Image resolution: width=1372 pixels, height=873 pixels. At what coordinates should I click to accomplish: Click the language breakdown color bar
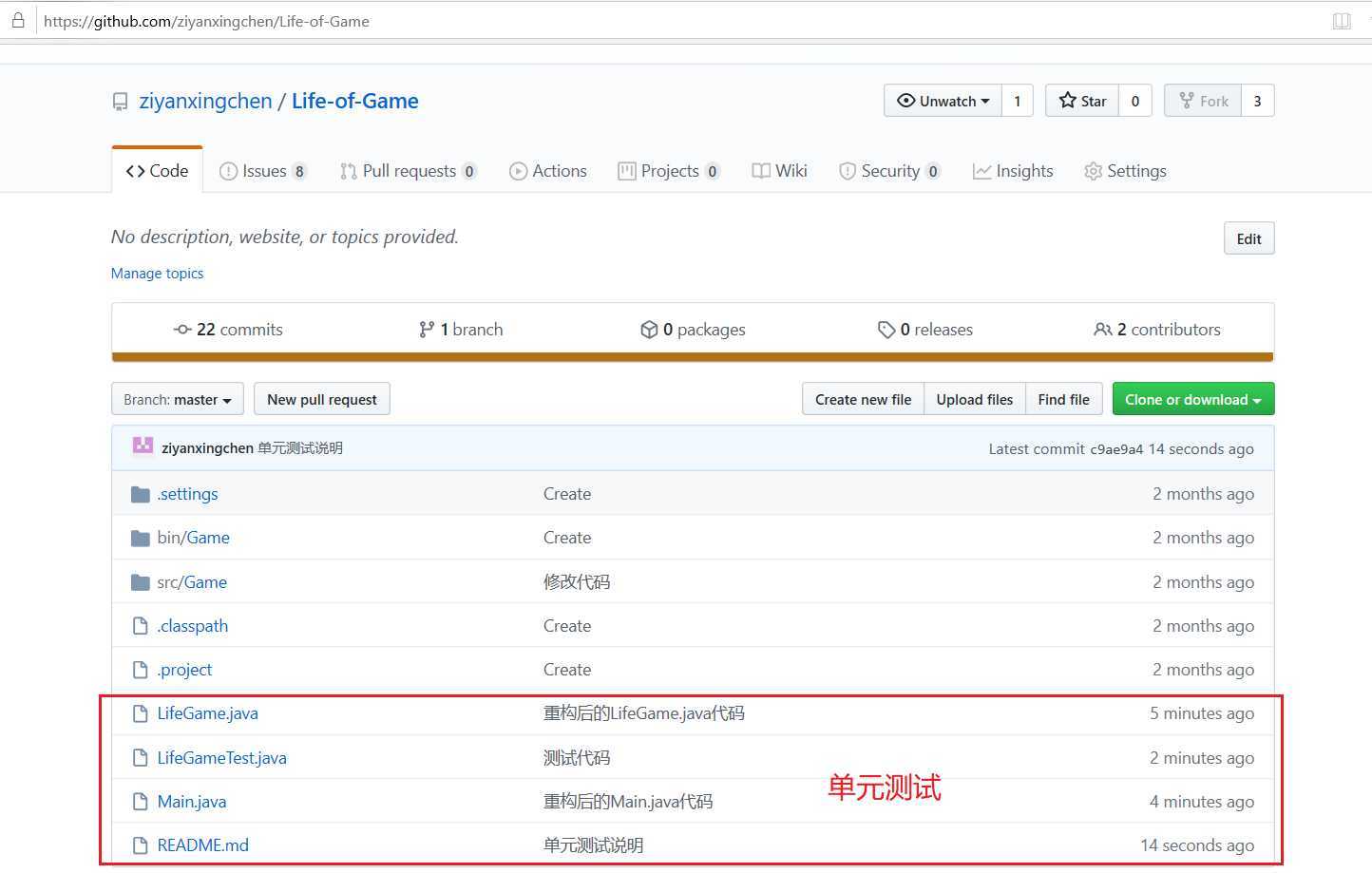(692, 357)
